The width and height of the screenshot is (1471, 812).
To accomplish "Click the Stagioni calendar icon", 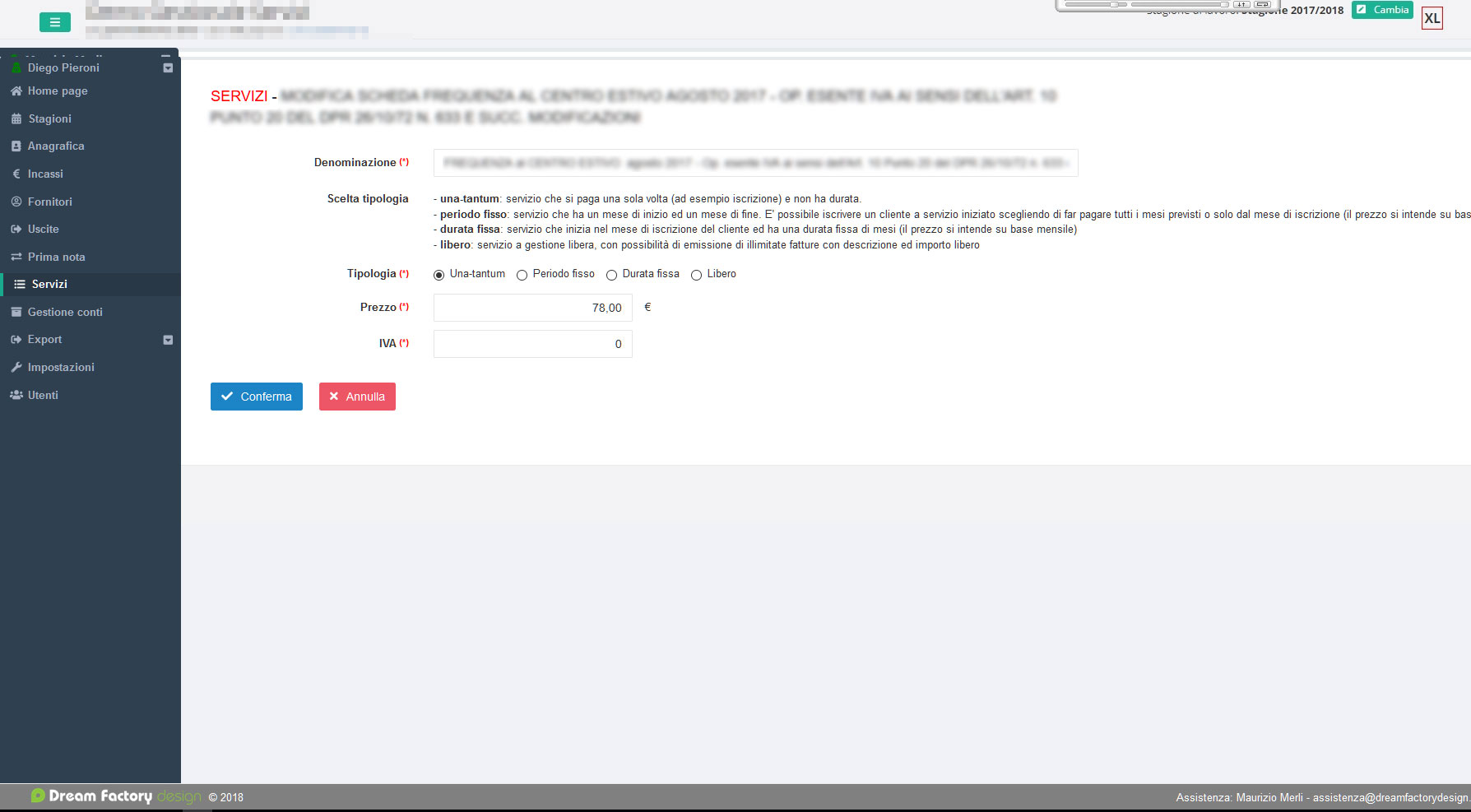I will tap(16, 119).
